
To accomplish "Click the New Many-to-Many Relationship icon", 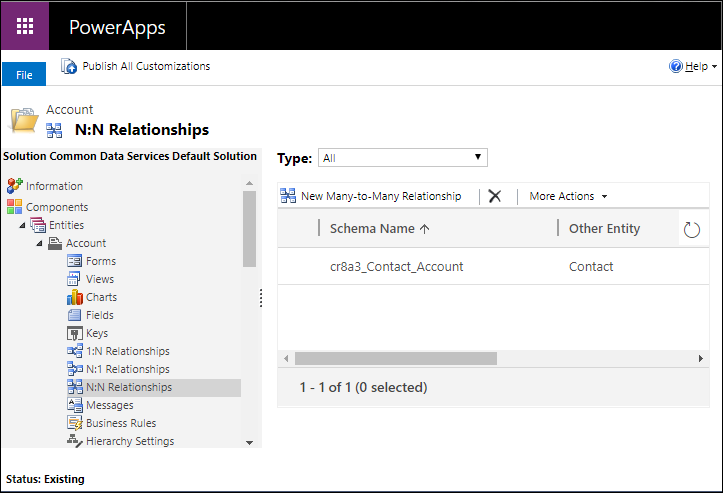I will (288, 196).
